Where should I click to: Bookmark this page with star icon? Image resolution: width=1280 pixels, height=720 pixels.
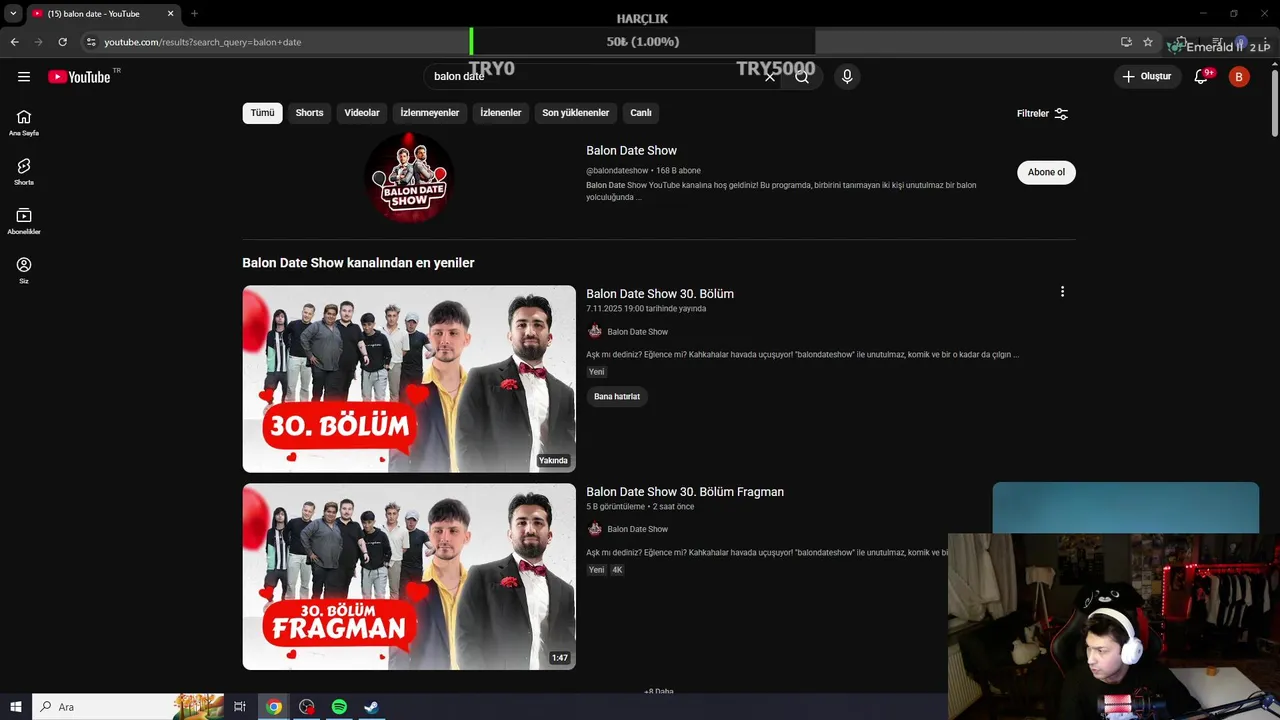1148,42
